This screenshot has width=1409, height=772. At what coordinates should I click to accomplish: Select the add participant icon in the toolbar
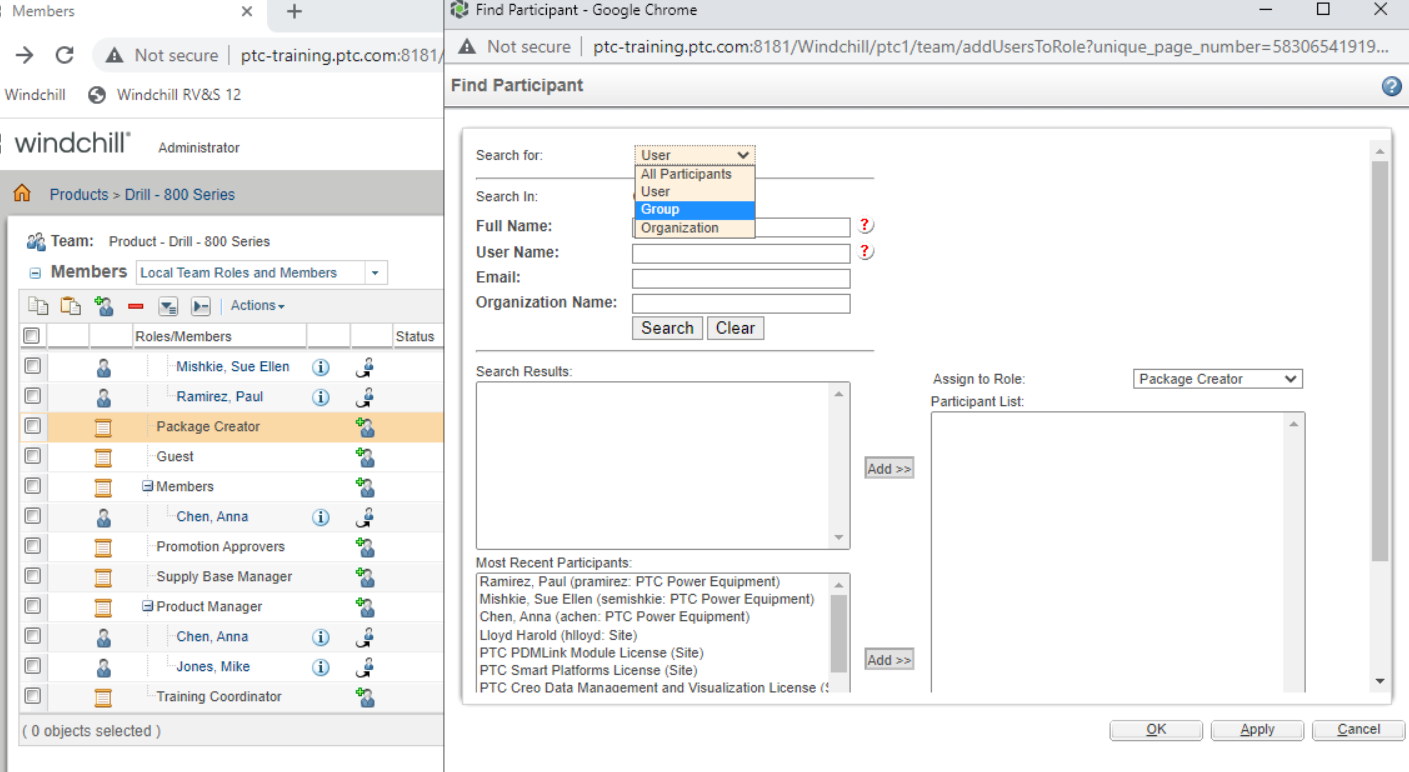[x=104, y=306]
